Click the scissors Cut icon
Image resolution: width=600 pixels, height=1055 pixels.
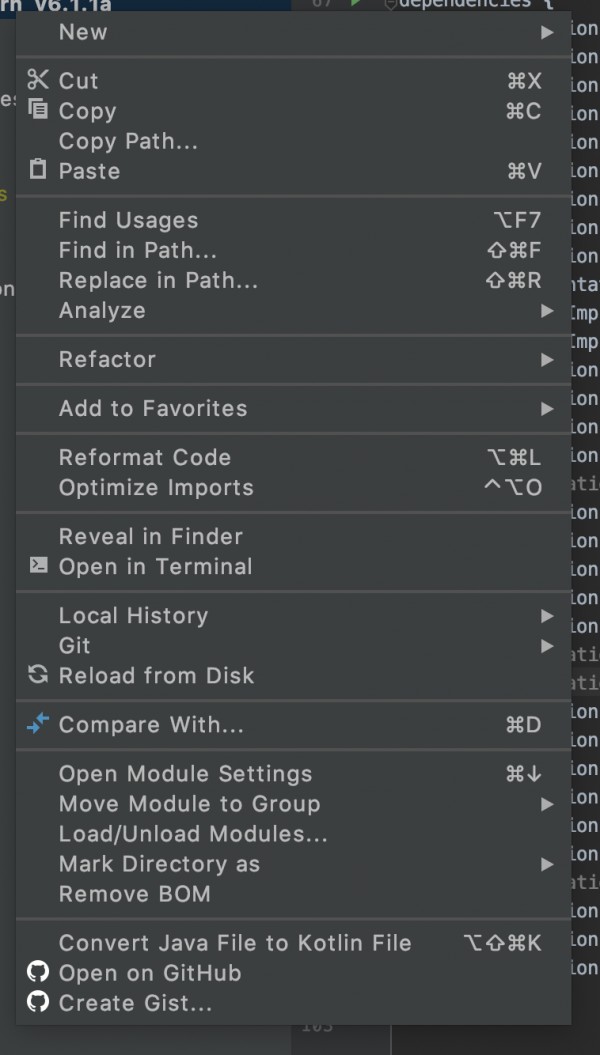point(38,80)
